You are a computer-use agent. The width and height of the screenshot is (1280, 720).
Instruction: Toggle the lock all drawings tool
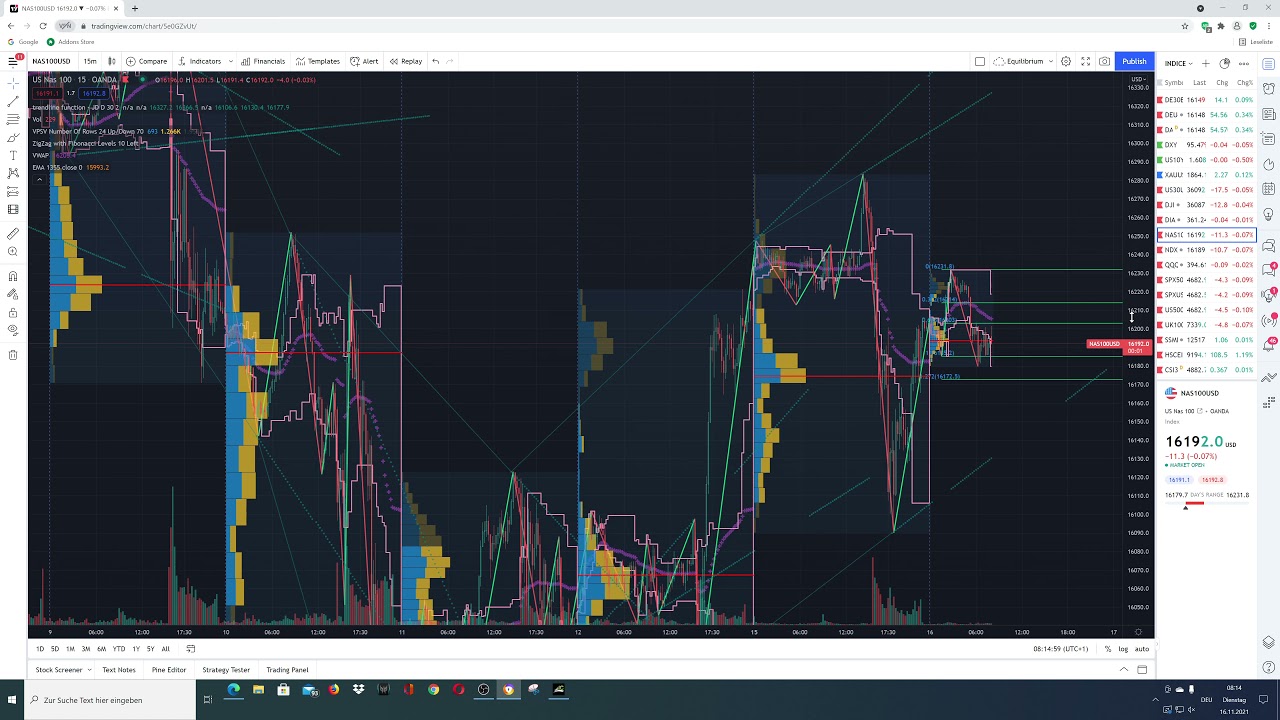(x=13, y=312)
